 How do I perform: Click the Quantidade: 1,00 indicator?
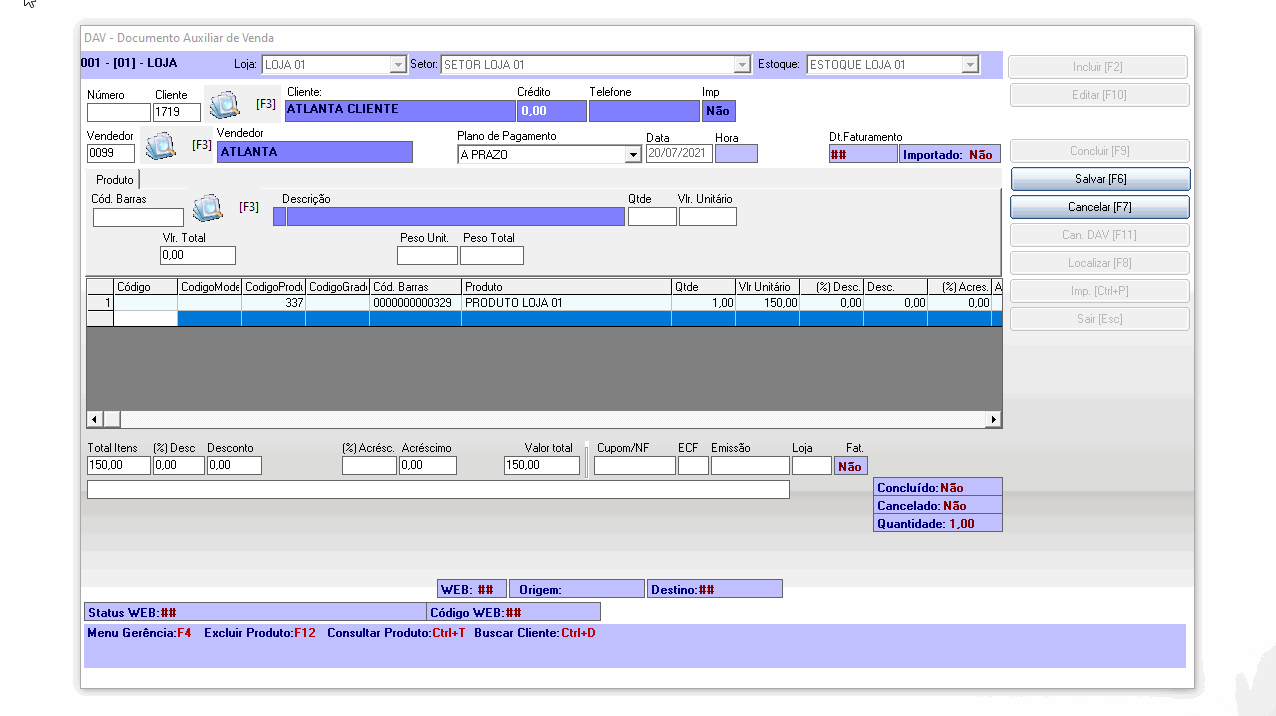938,523
